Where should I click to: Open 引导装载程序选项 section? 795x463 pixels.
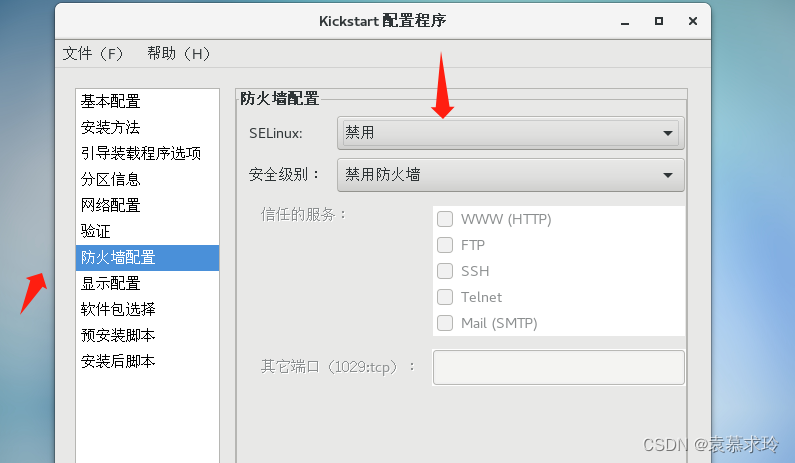coord(147,153)
